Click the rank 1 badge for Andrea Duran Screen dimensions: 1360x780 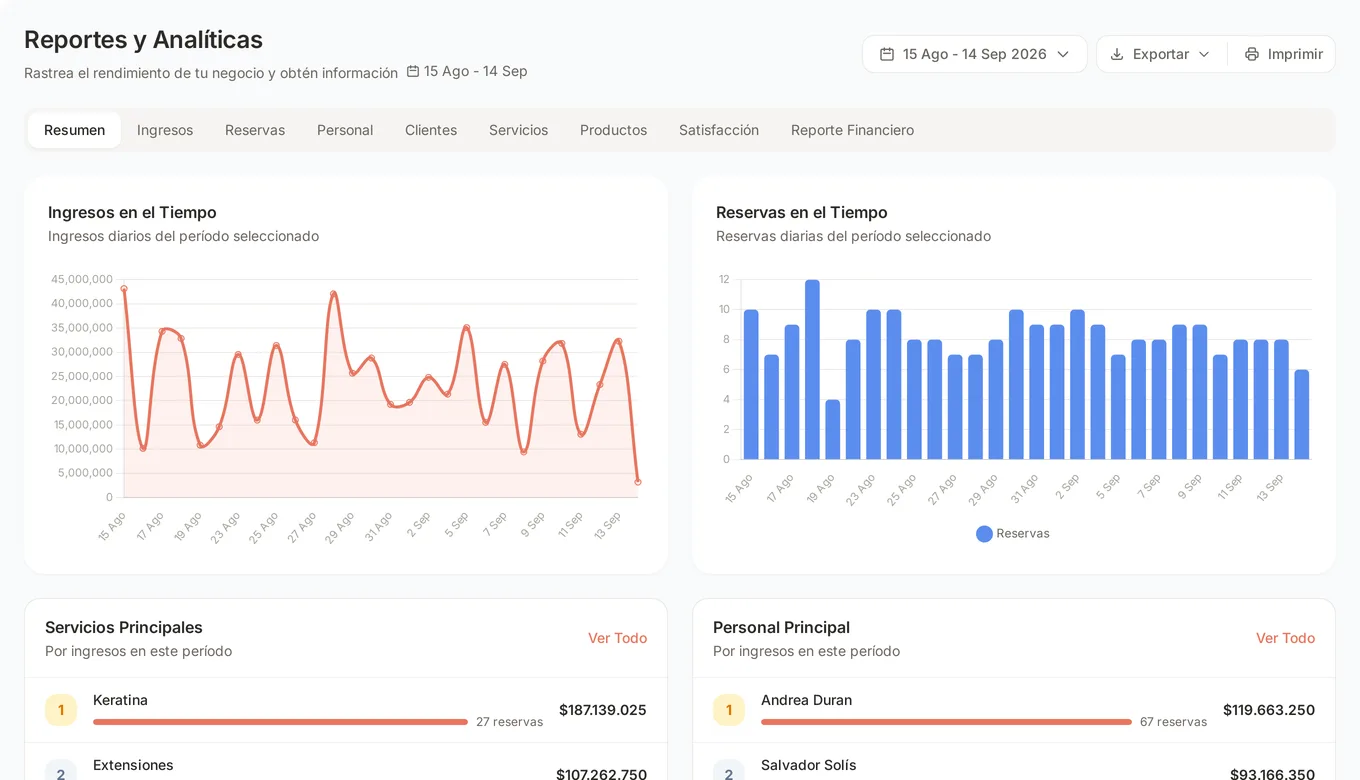(729, 710)
